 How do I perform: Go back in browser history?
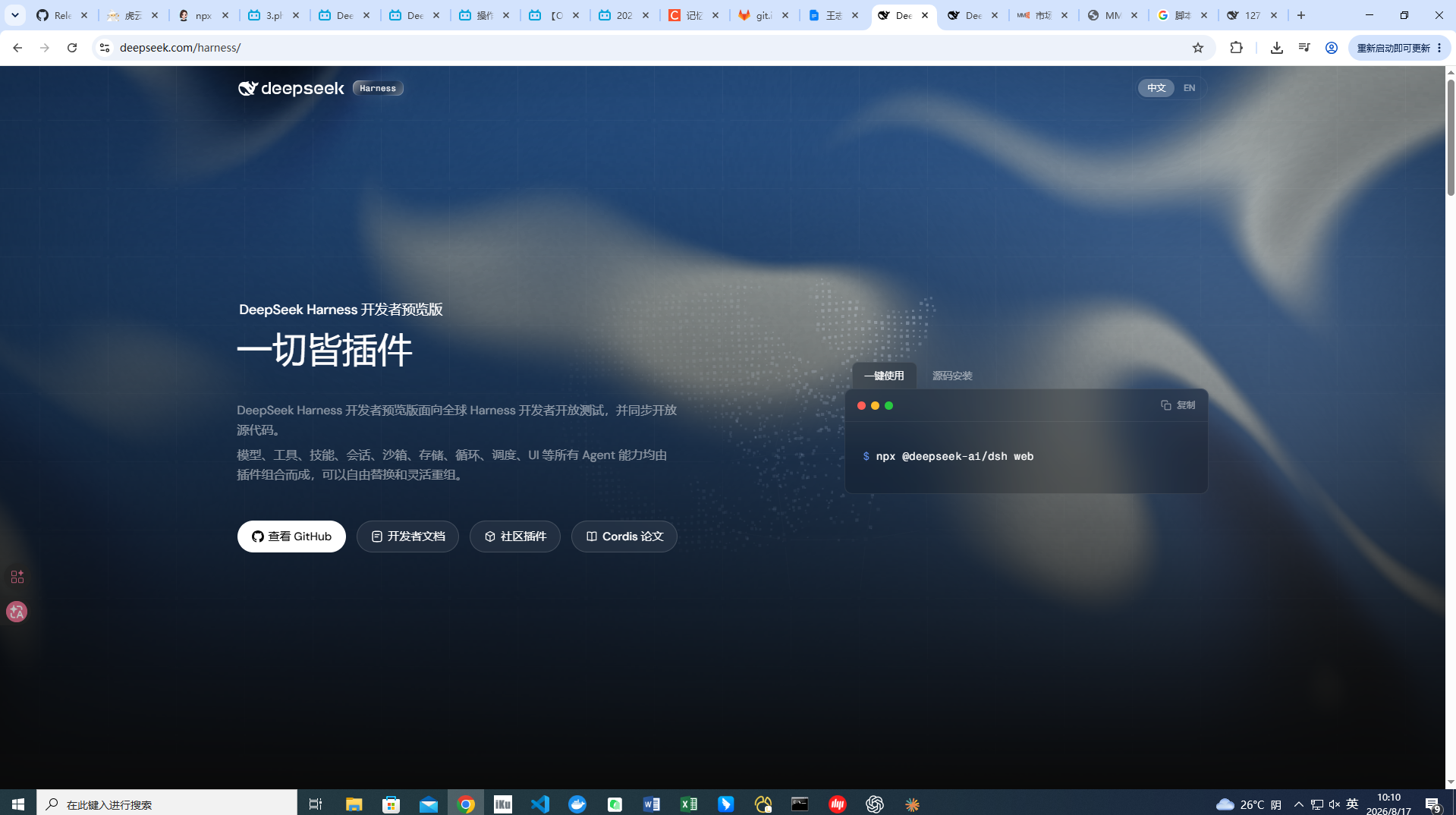pos(17,48)
